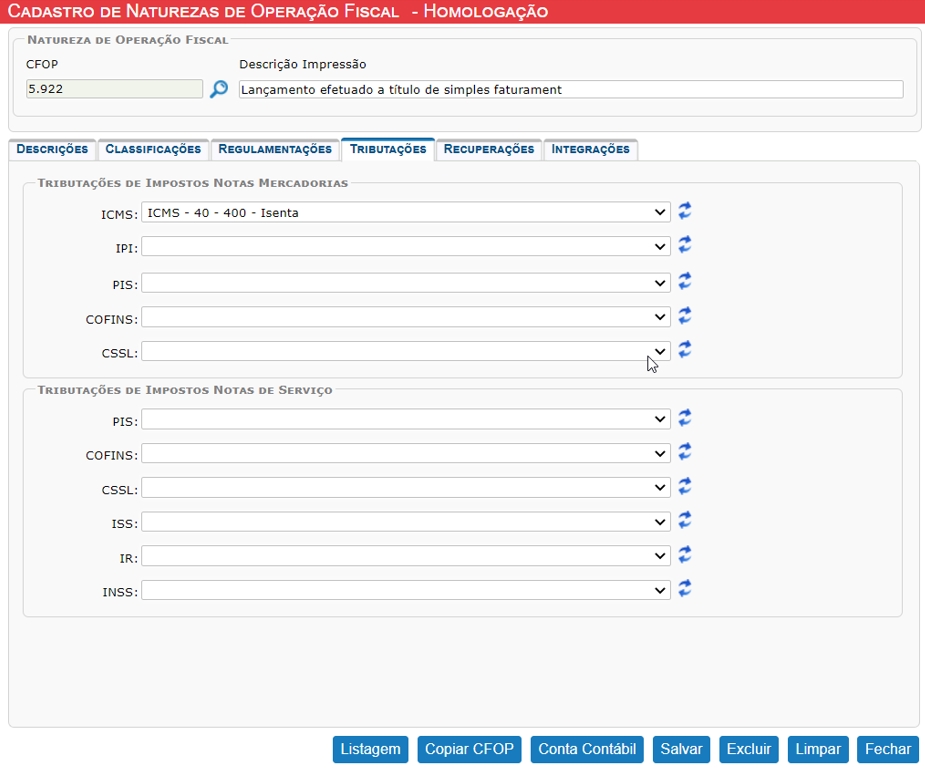Expand the IR dropdown
Screen dimensions: 925x771
(406, 556)
